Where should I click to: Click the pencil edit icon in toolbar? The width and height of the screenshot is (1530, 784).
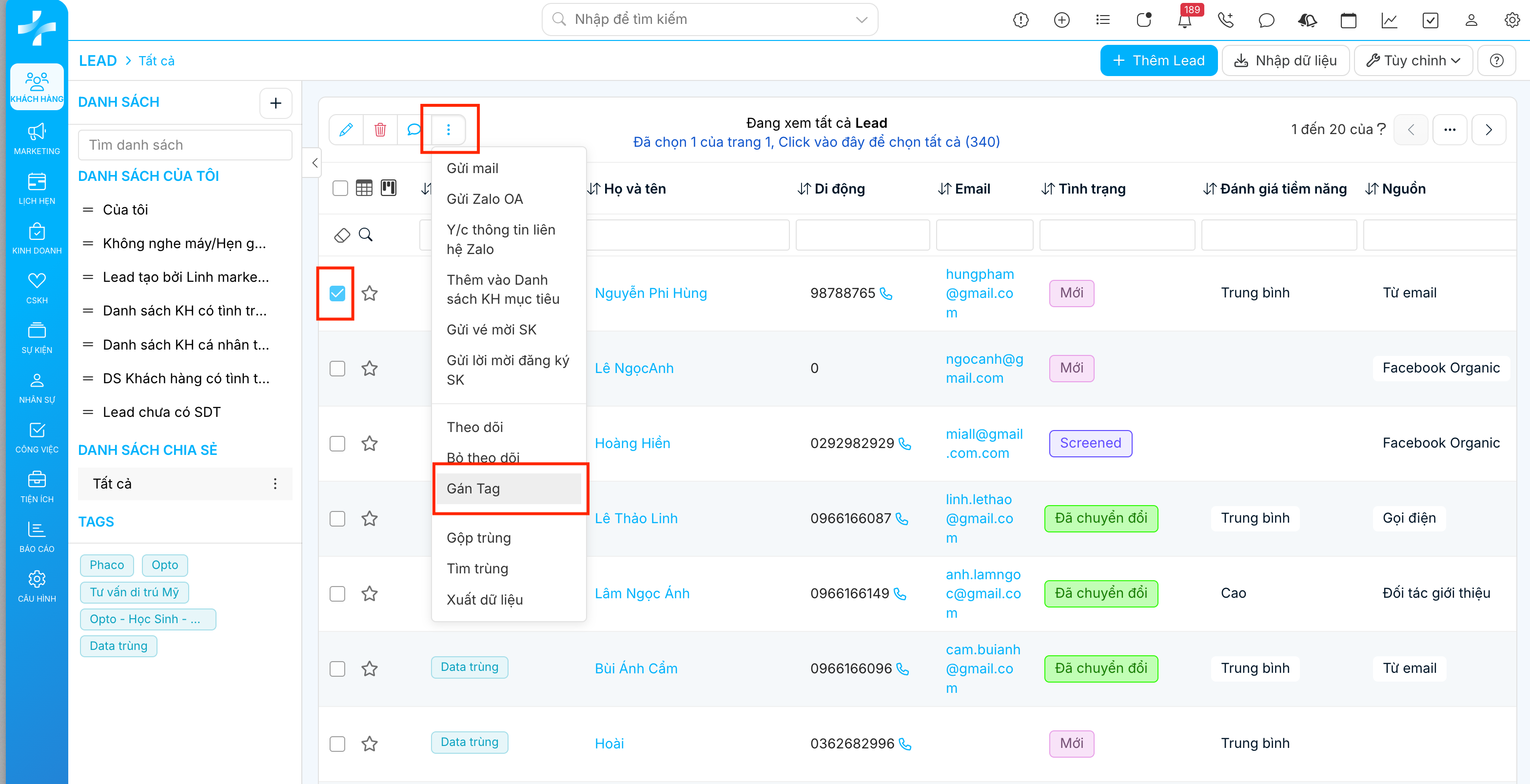coord(346,130)
